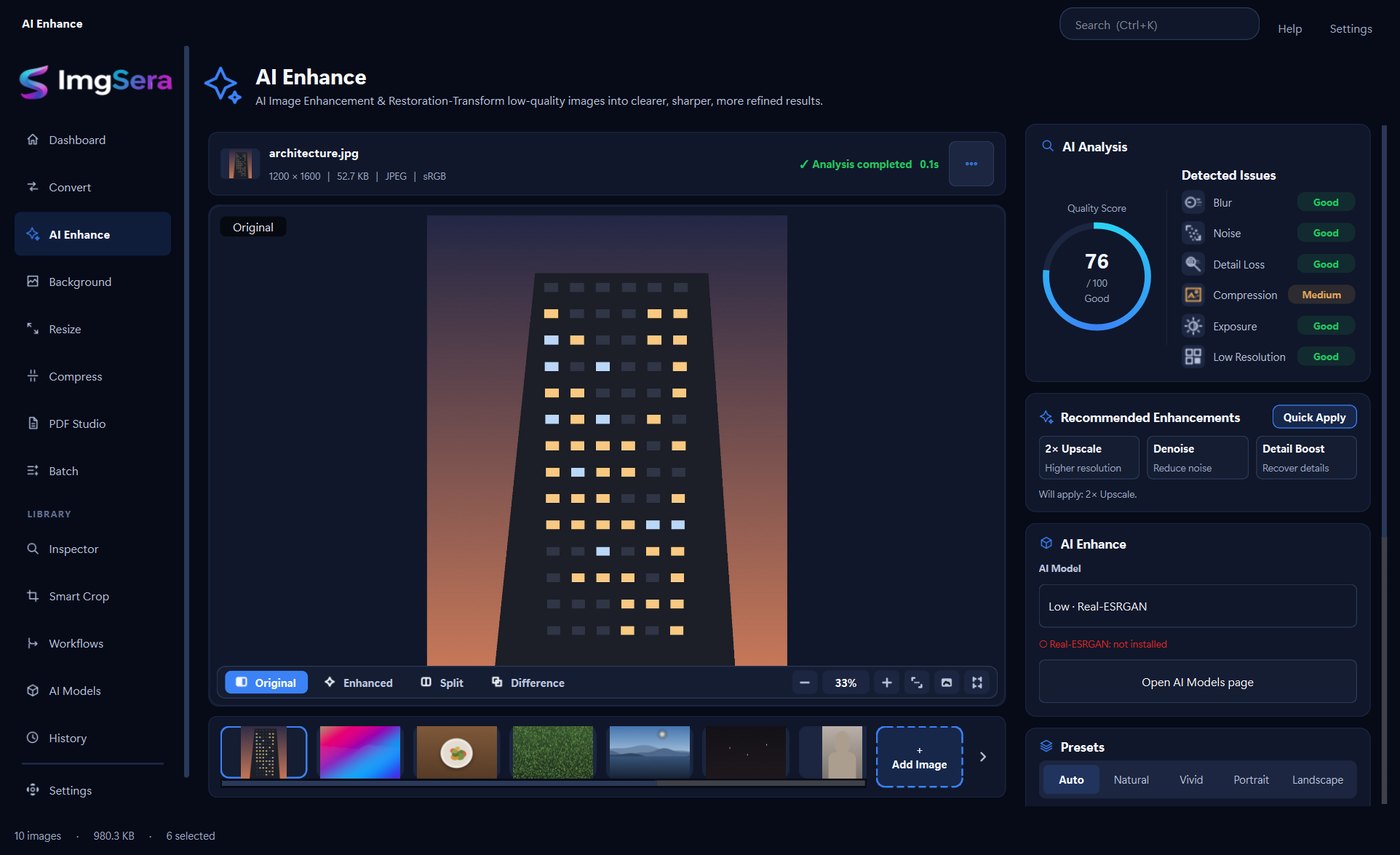
Task: Click the Inspector magnifier icon
Action: [33, 549]
